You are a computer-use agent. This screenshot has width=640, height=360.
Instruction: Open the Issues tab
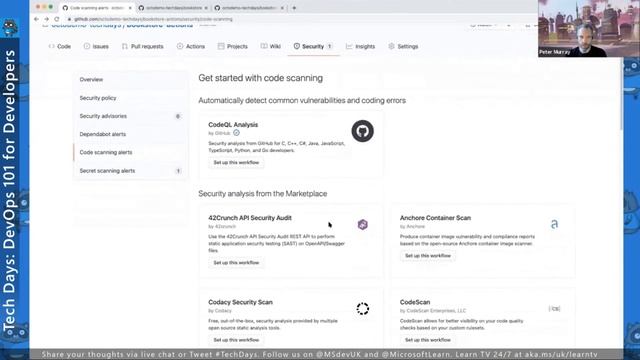[x=96, y=47]
